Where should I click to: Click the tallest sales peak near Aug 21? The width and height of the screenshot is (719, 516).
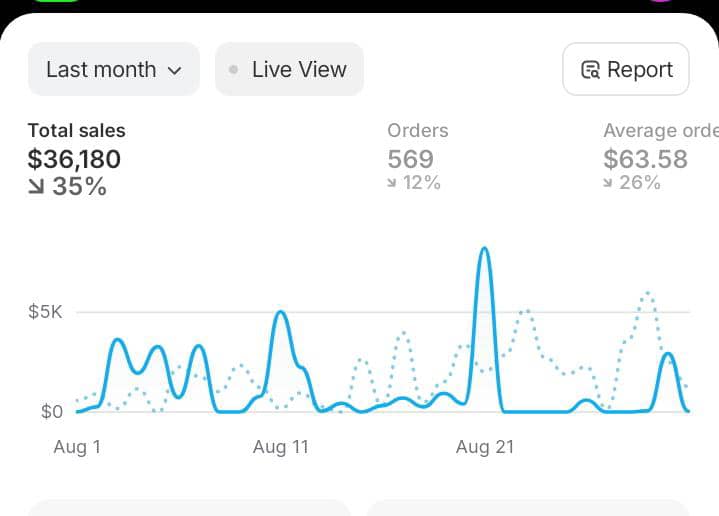484,250
